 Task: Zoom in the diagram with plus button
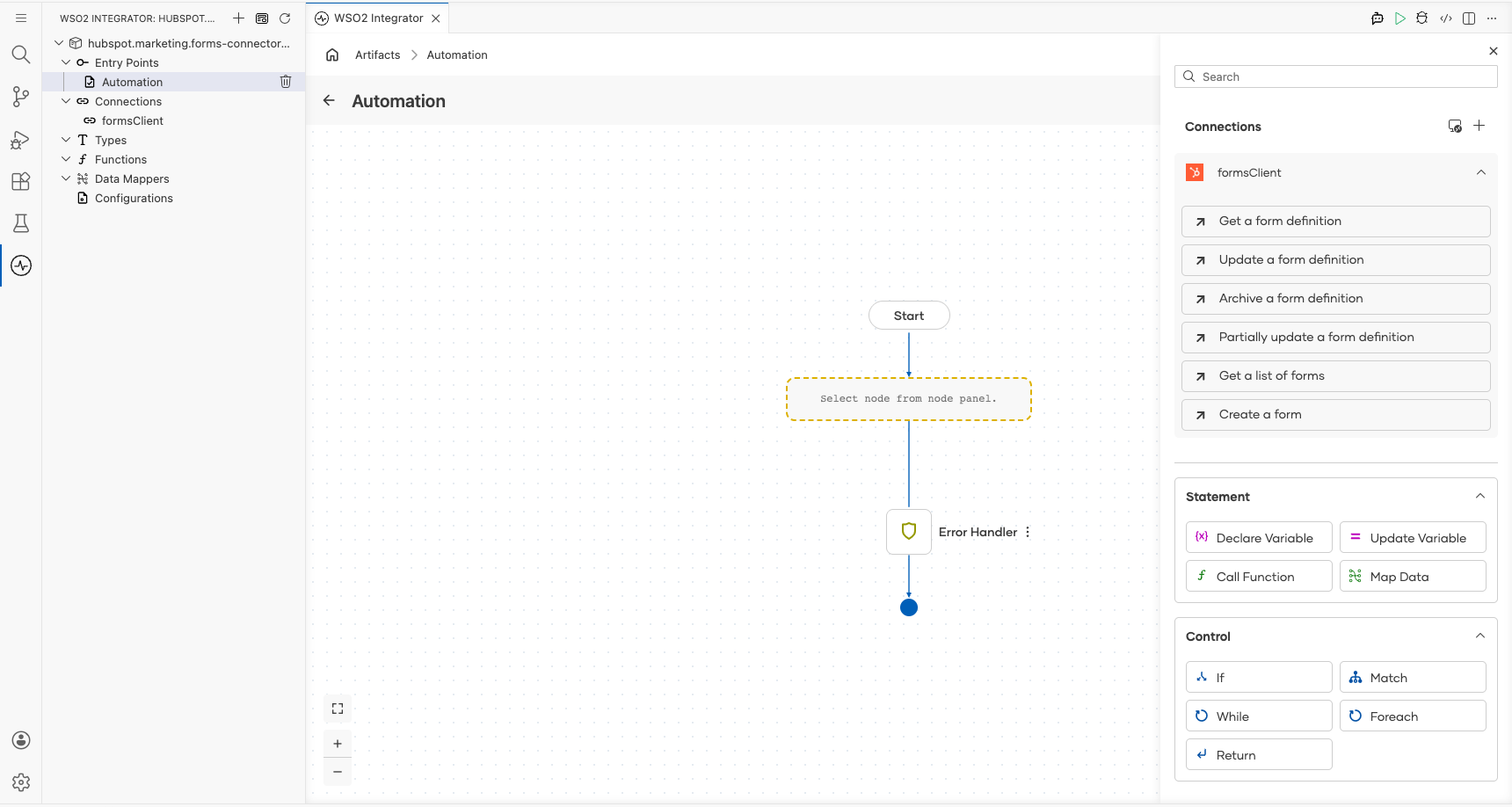(338, 744)
